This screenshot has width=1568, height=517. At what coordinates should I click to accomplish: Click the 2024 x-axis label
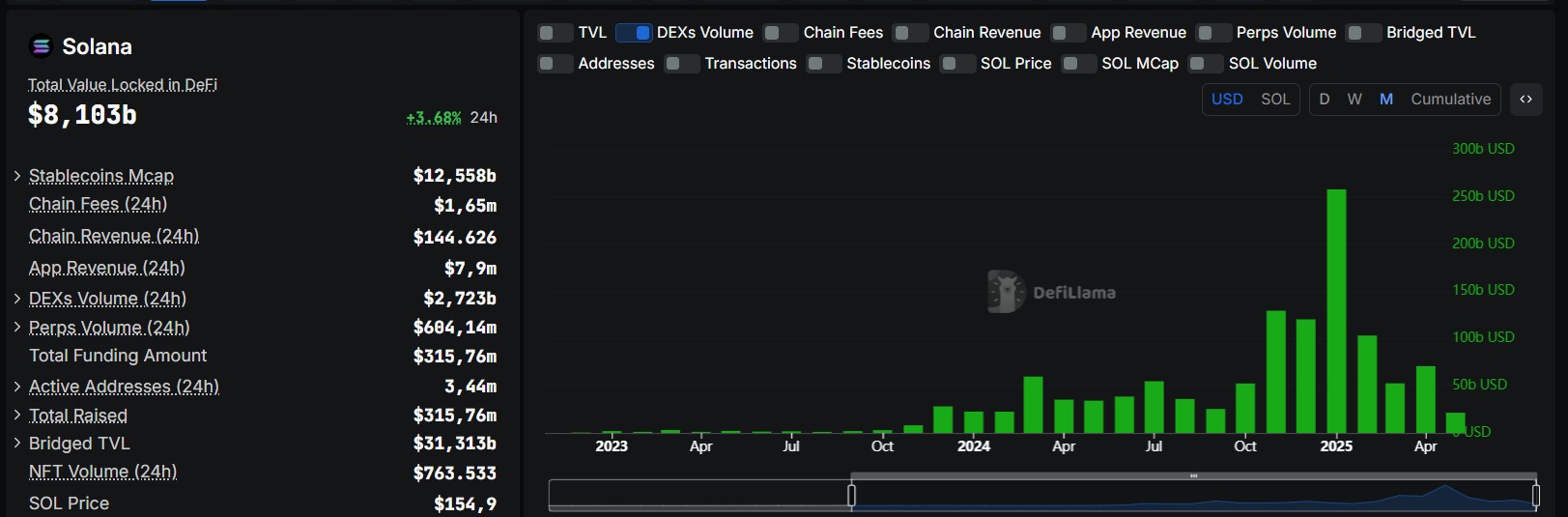(974, 446)
